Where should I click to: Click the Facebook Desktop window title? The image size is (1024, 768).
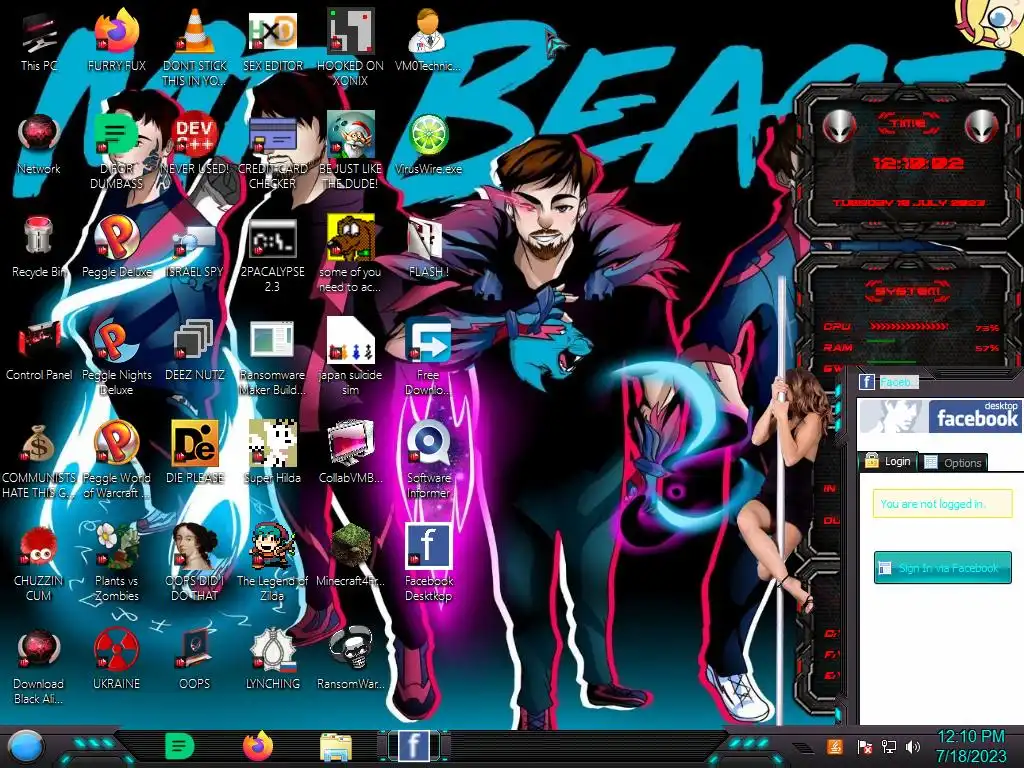click(x=898, y=382)
